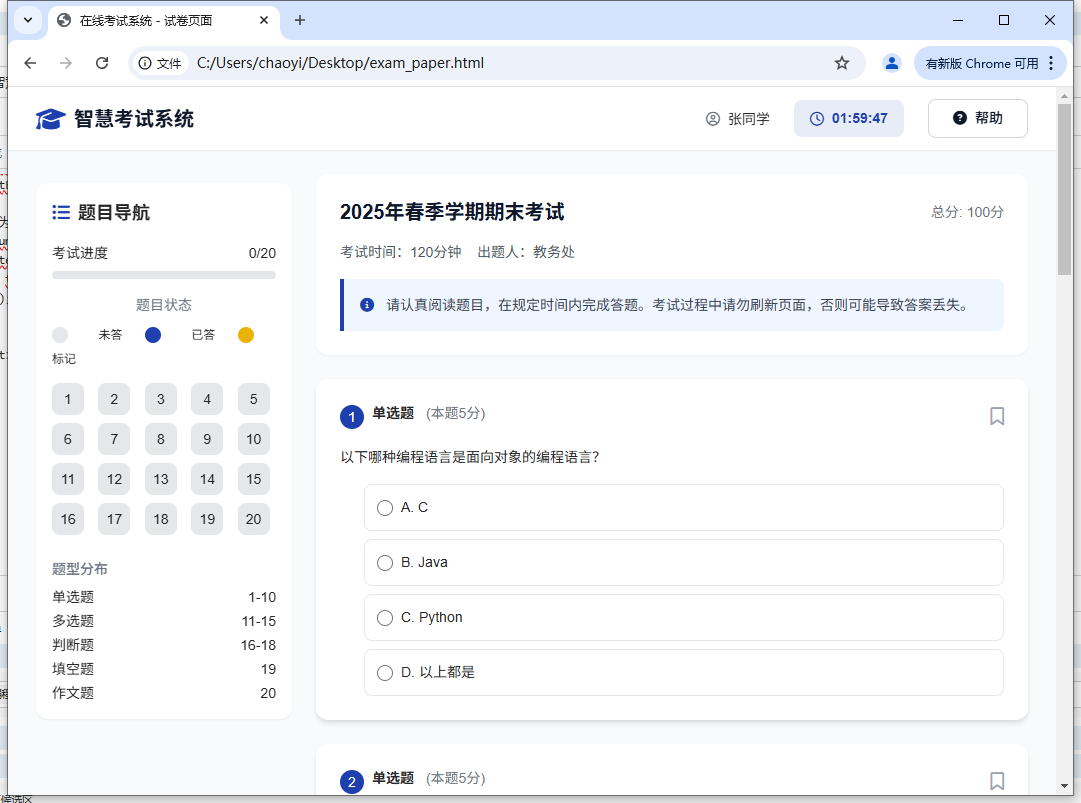This screenshot has height=803, width=1081.
Task: Click the user avatar icon beside 张同学
Action: [x=713, y=119]
